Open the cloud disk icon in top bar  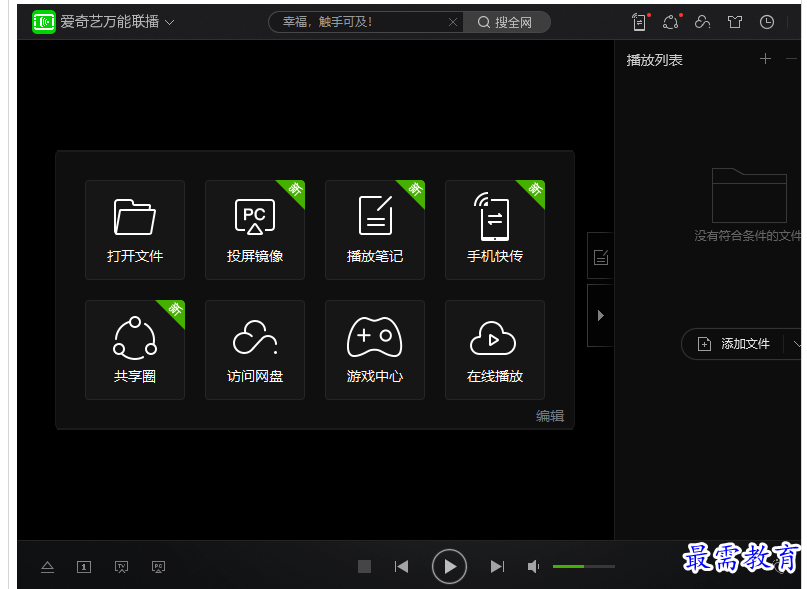(x=703, y=22)
